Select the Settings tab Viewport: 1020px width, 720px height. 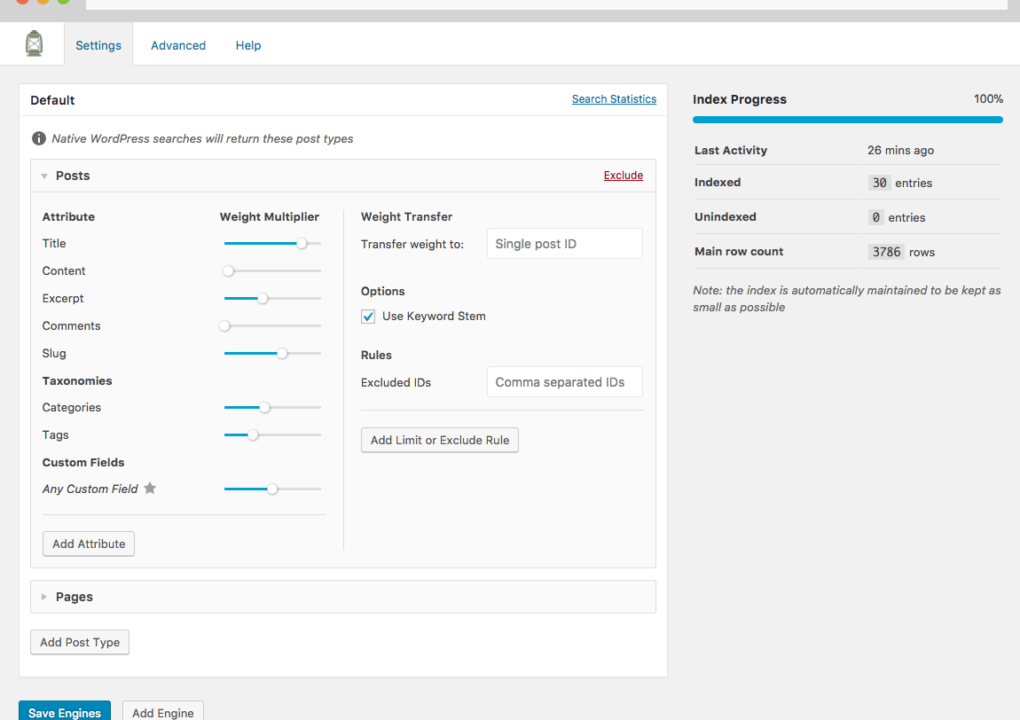[98, 45]
